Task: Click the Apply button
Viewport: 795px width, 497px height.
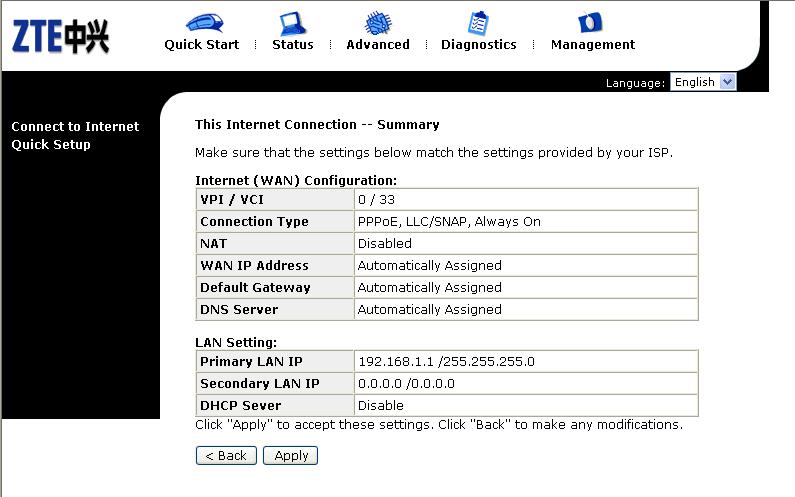Action: pos(291,455)
